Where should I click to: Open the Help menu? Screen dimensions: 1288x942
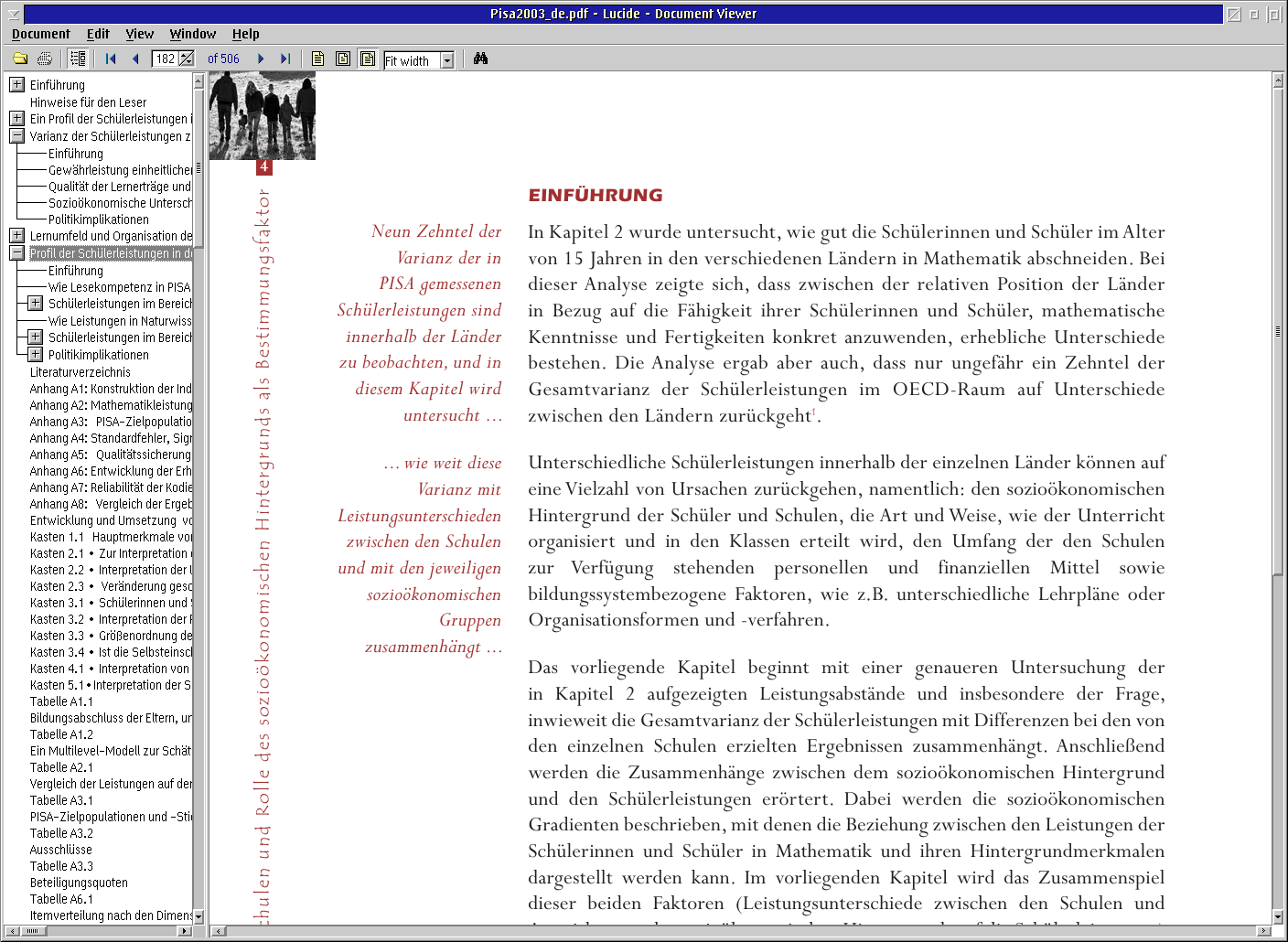[245, 34]
